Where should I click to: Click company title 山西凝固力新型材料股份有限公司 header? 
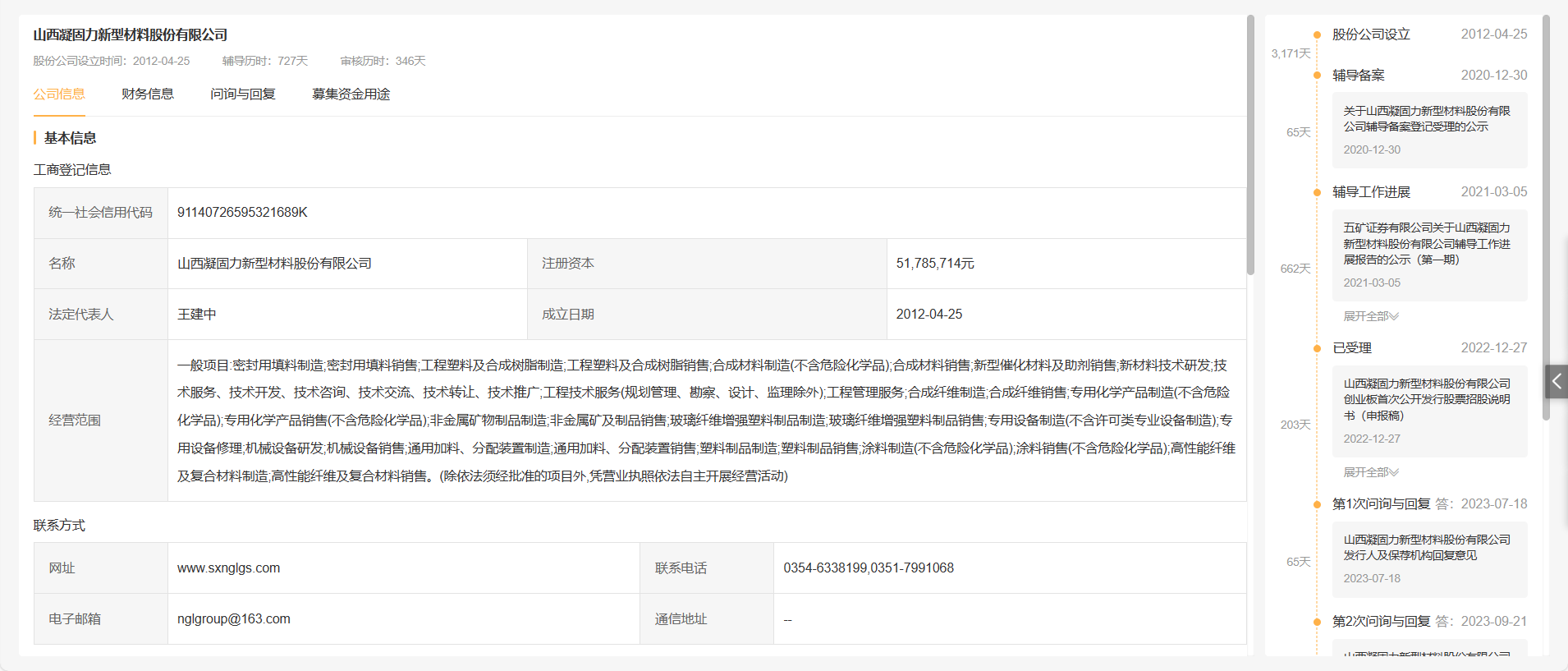(131, 34)
